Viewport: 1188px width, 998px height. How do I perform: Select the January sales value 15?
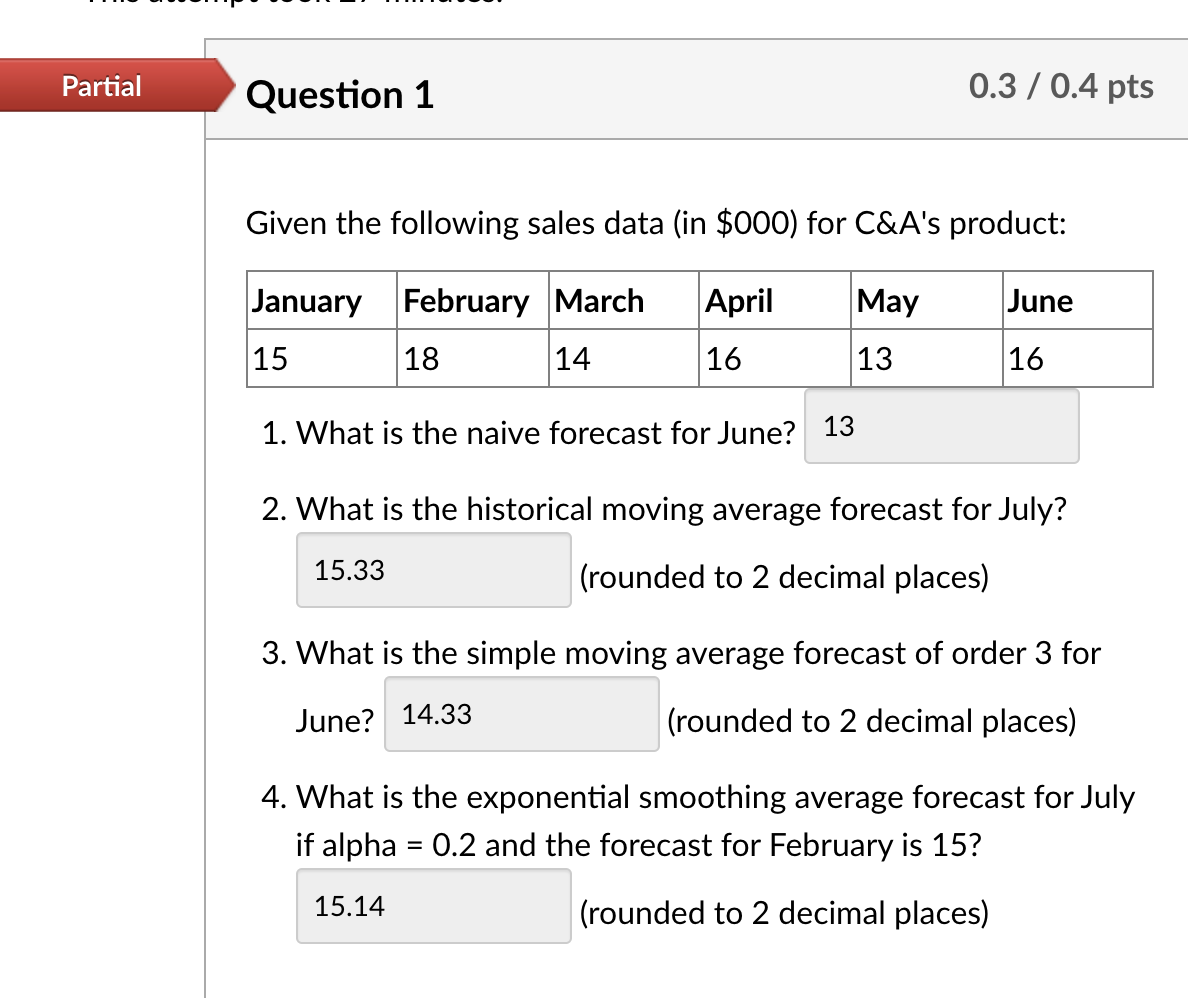pyautogui.click(x=269, y=358)
